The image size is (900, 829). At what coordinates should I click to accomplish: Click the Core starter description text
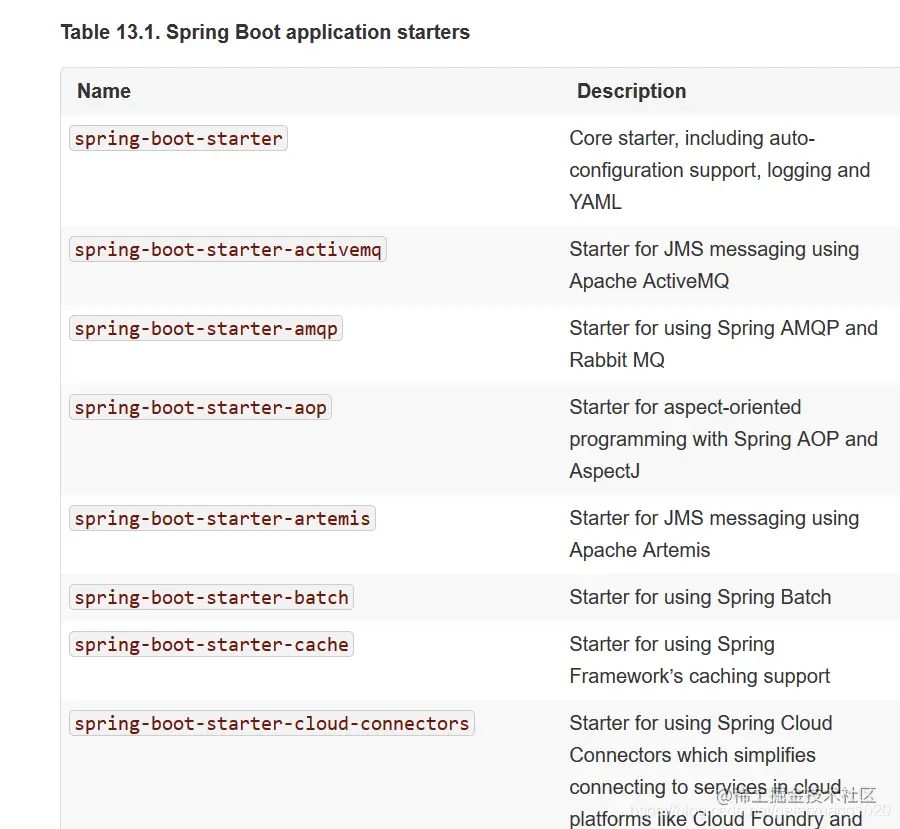719,170
